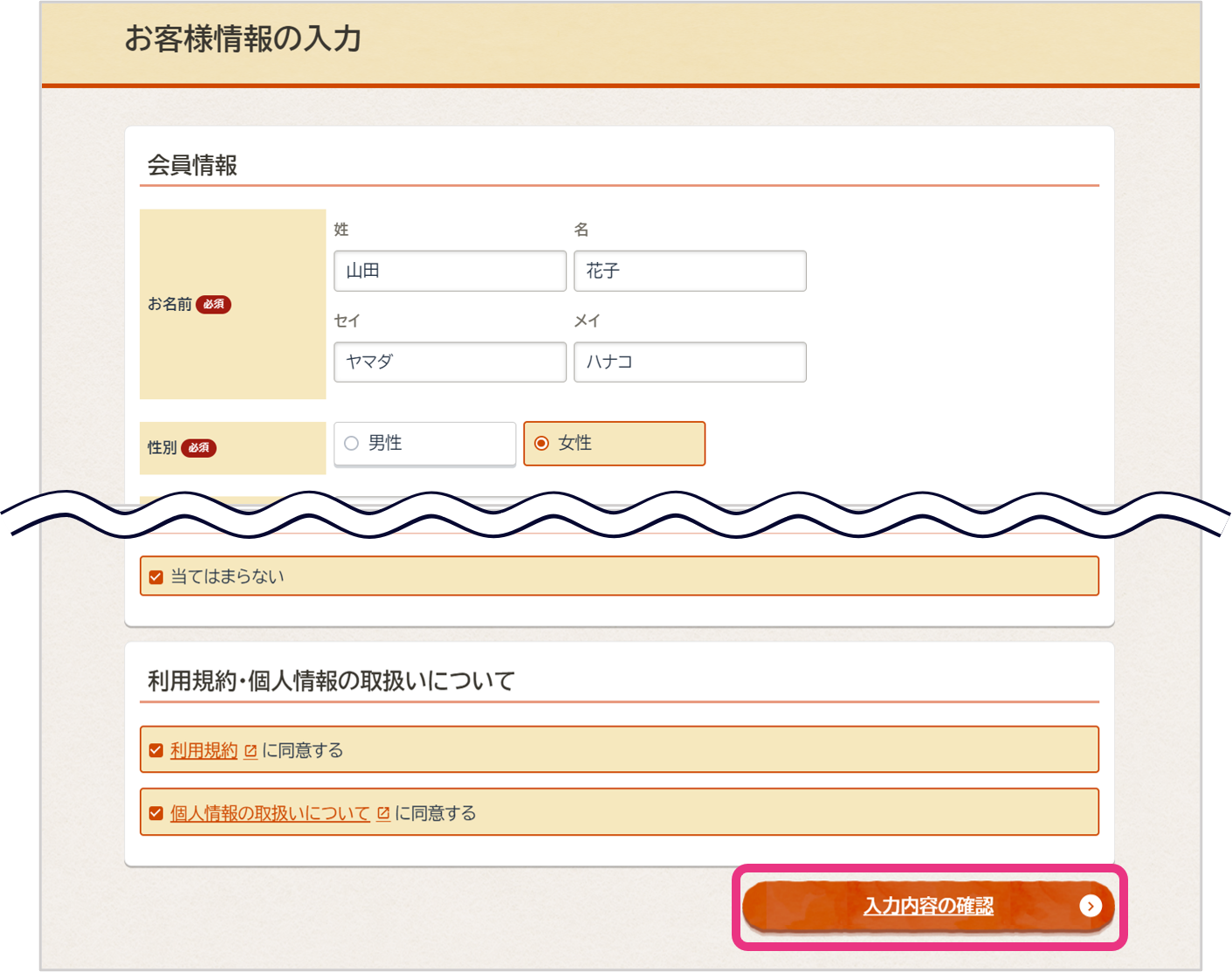Uncheck the 当てはまらない checkbox

pyautogui.click(x=156, y=577)
